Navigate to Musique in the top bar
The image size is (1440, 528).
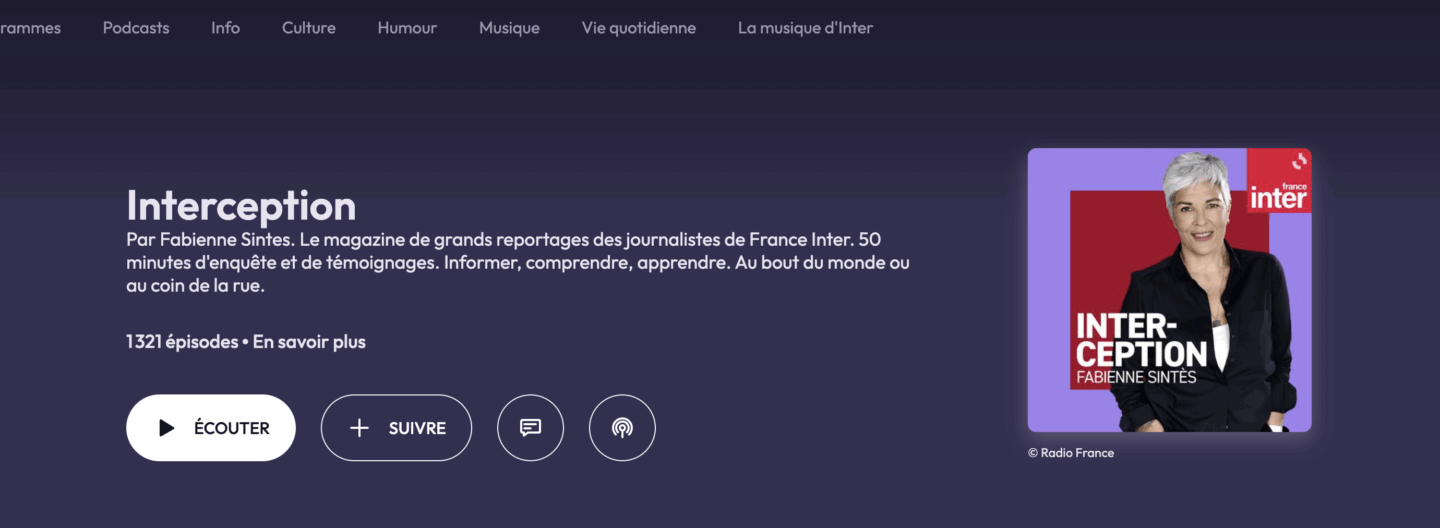509,28
